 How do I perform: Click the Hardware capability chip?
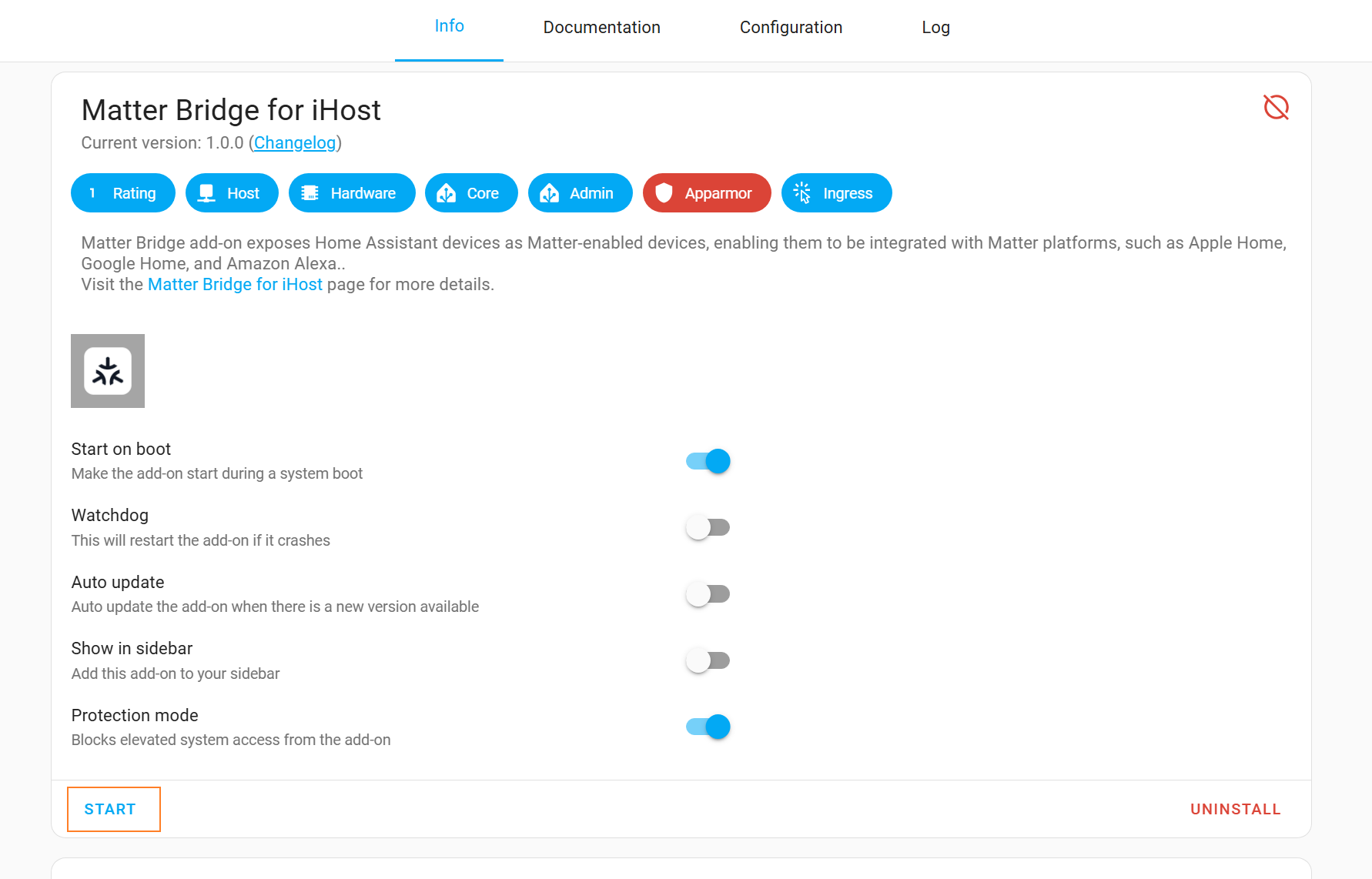(x=352, y=193)
